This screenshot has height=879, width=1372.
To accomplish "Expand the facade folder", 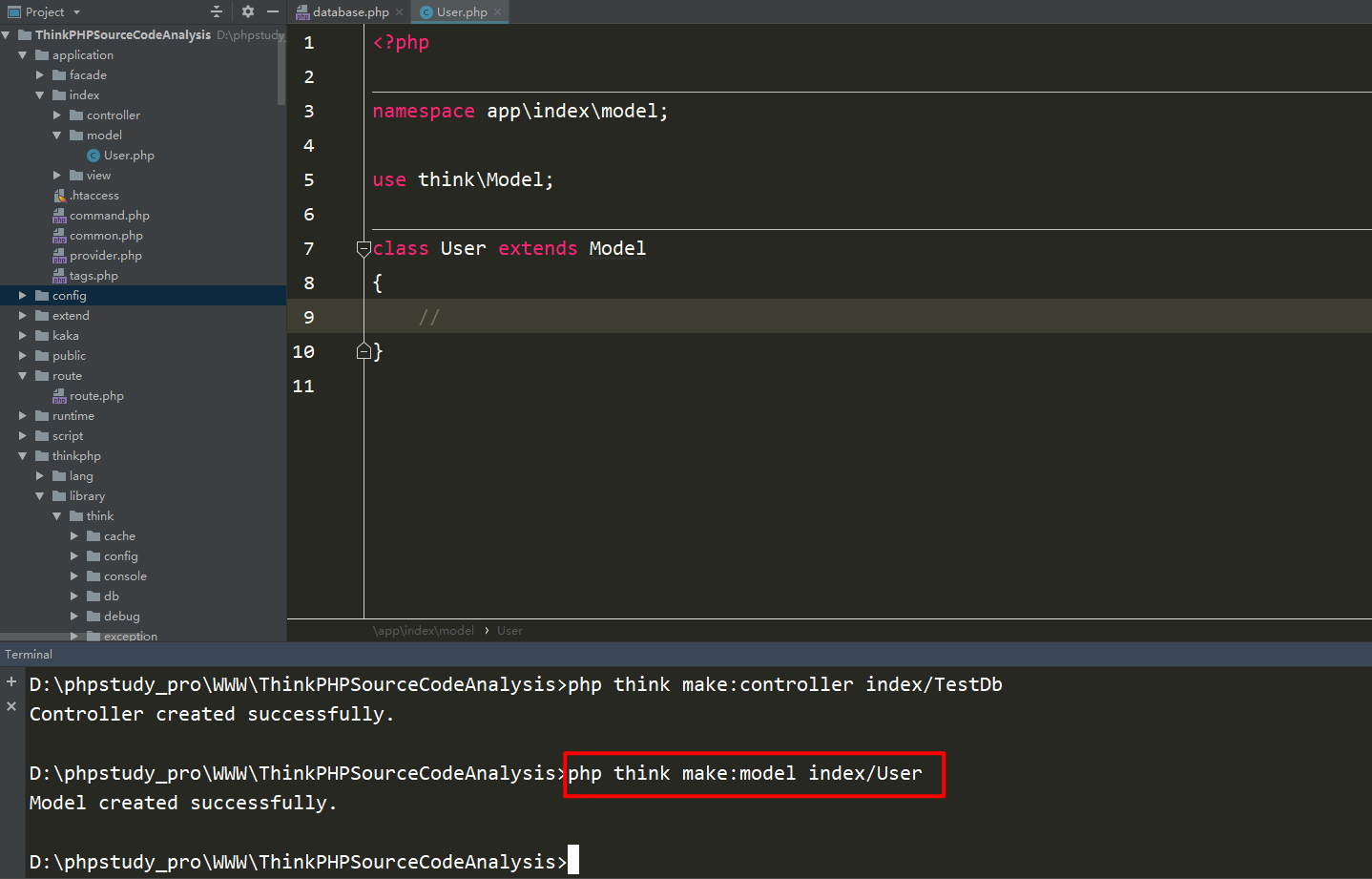I will pos(40,75).
